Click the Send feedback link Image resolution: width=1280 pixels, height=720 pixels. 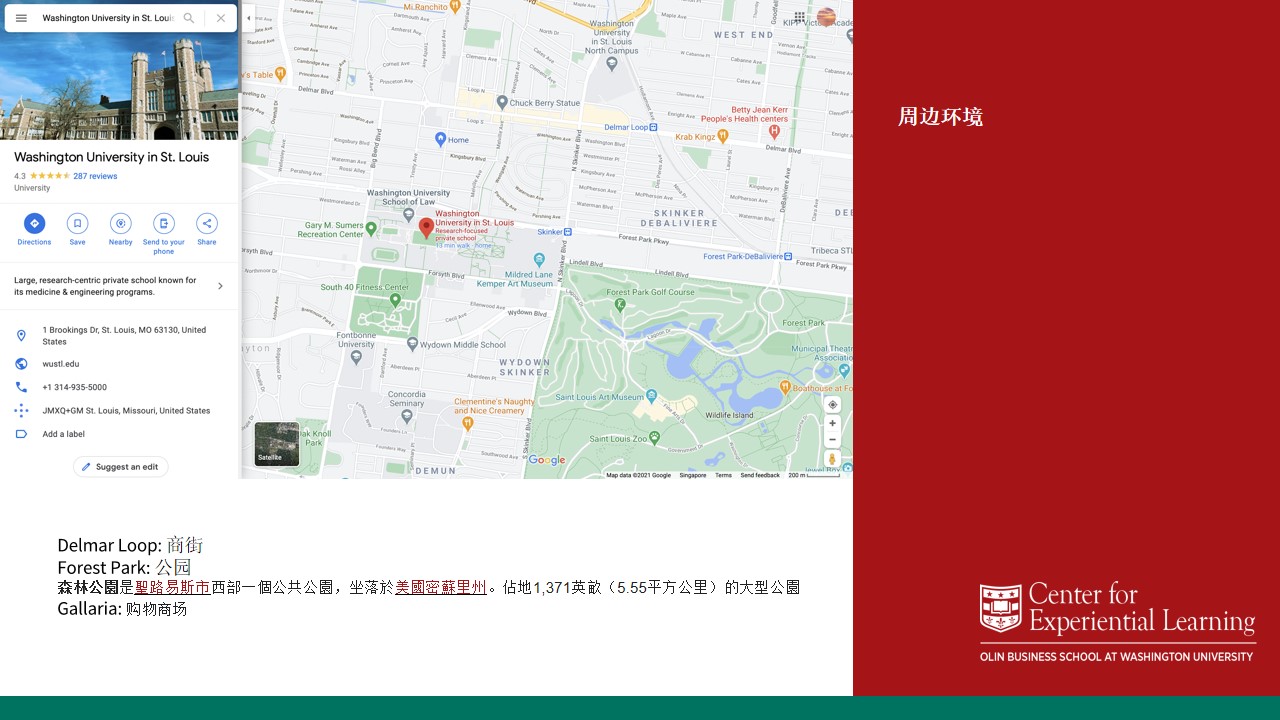click(760, 475)
